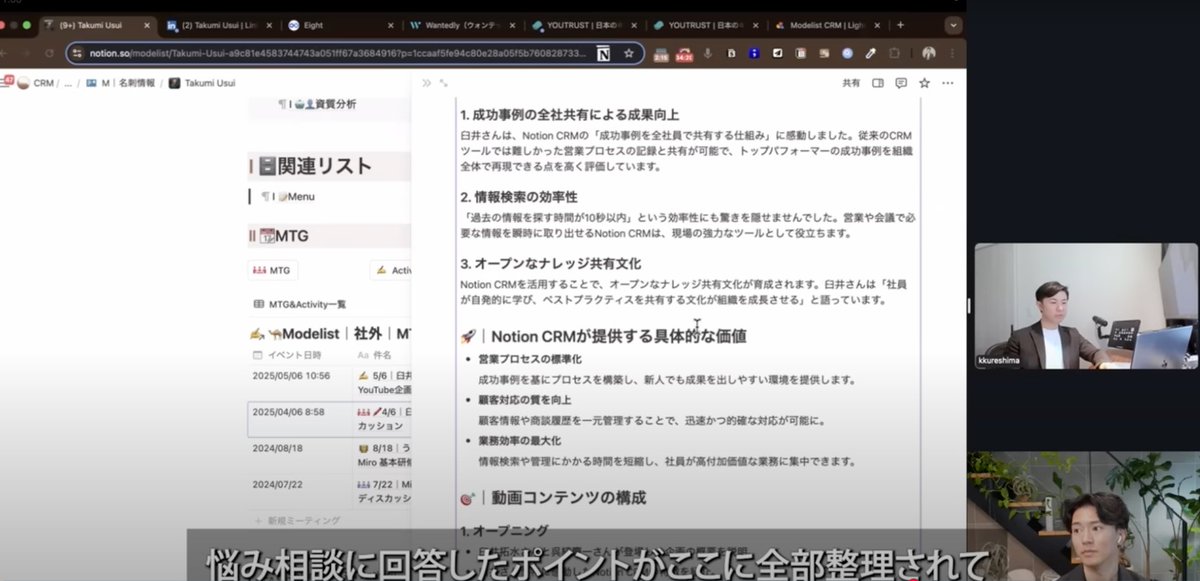Click the browser back arrow
1200x581 pixels.
(4, 53)
